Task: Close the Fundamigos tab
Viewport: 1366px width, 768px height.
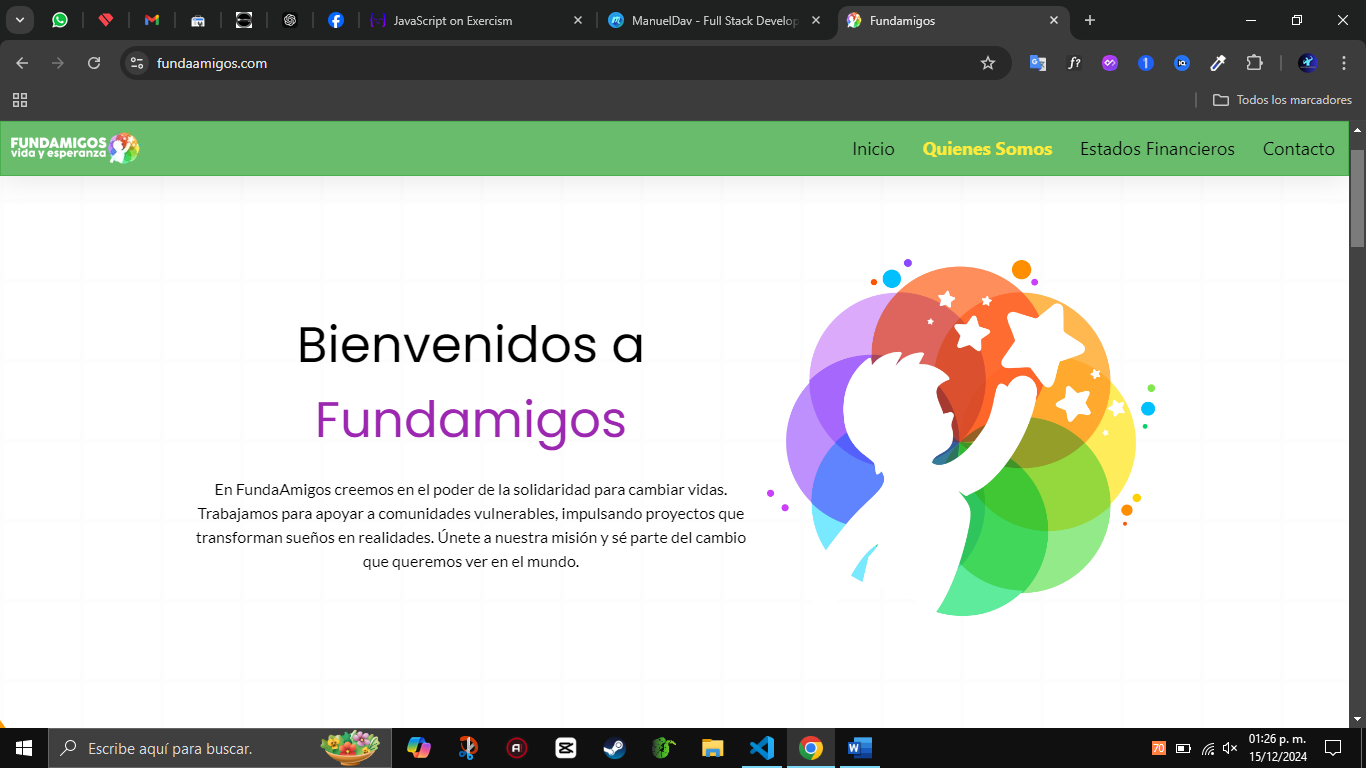Action: (x=1053, y=20)
